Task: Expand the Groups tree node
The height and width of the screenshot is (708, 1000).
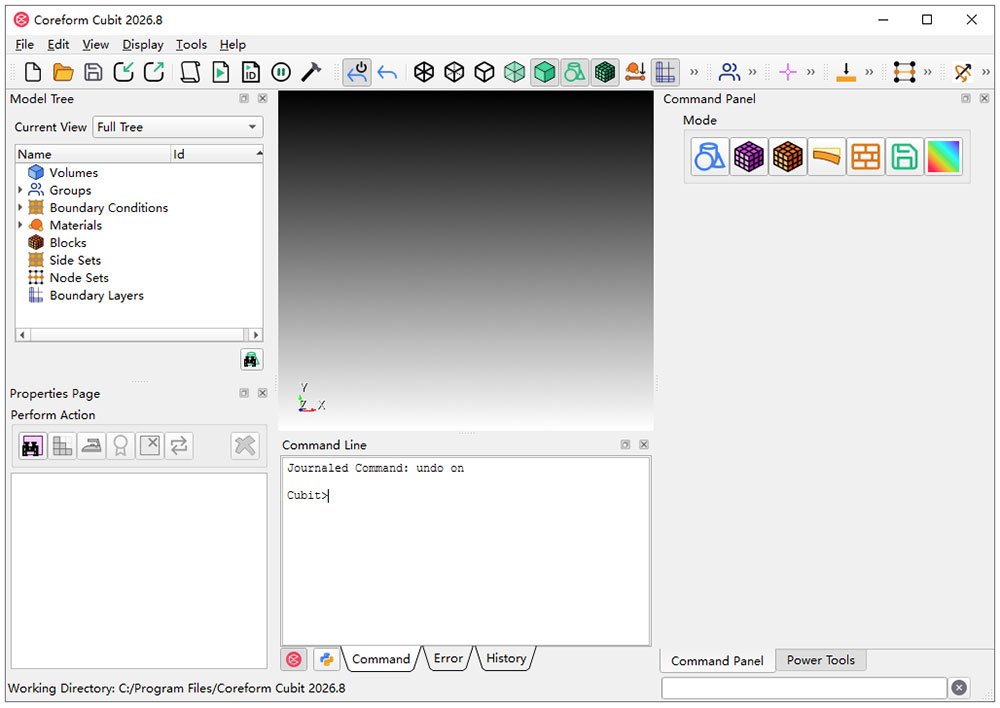Action: click(20, 190)
